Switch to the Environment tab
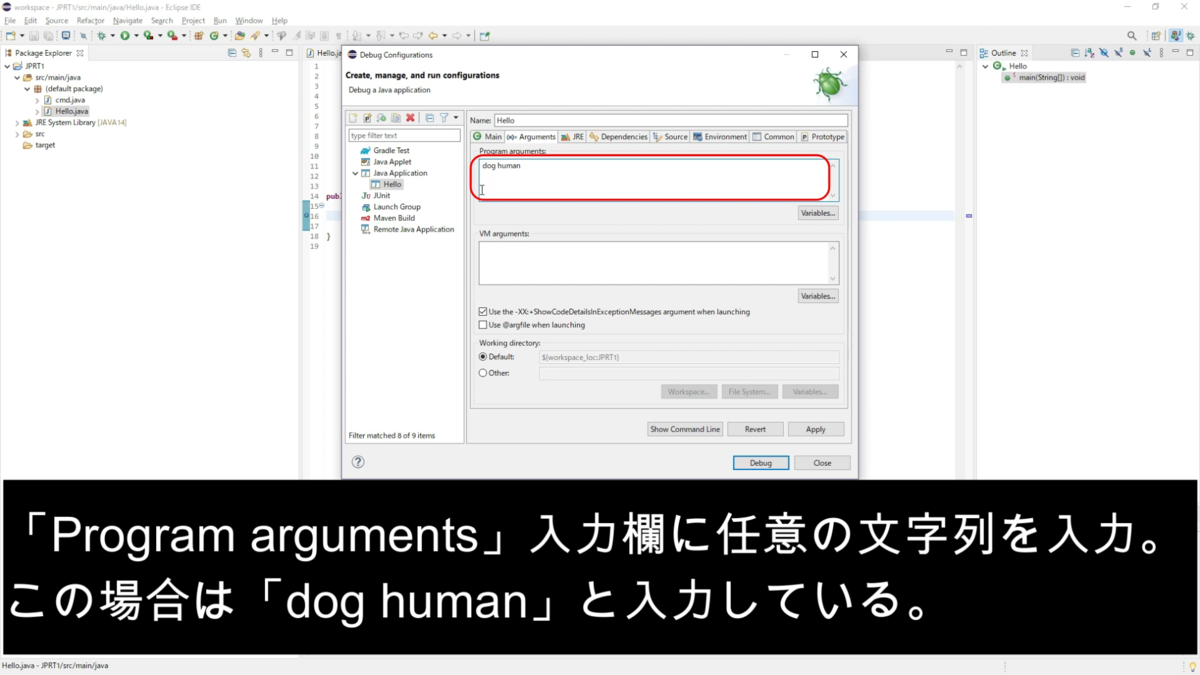Image resolution: width=1200 pixels, height=675 pixels. 720,137
